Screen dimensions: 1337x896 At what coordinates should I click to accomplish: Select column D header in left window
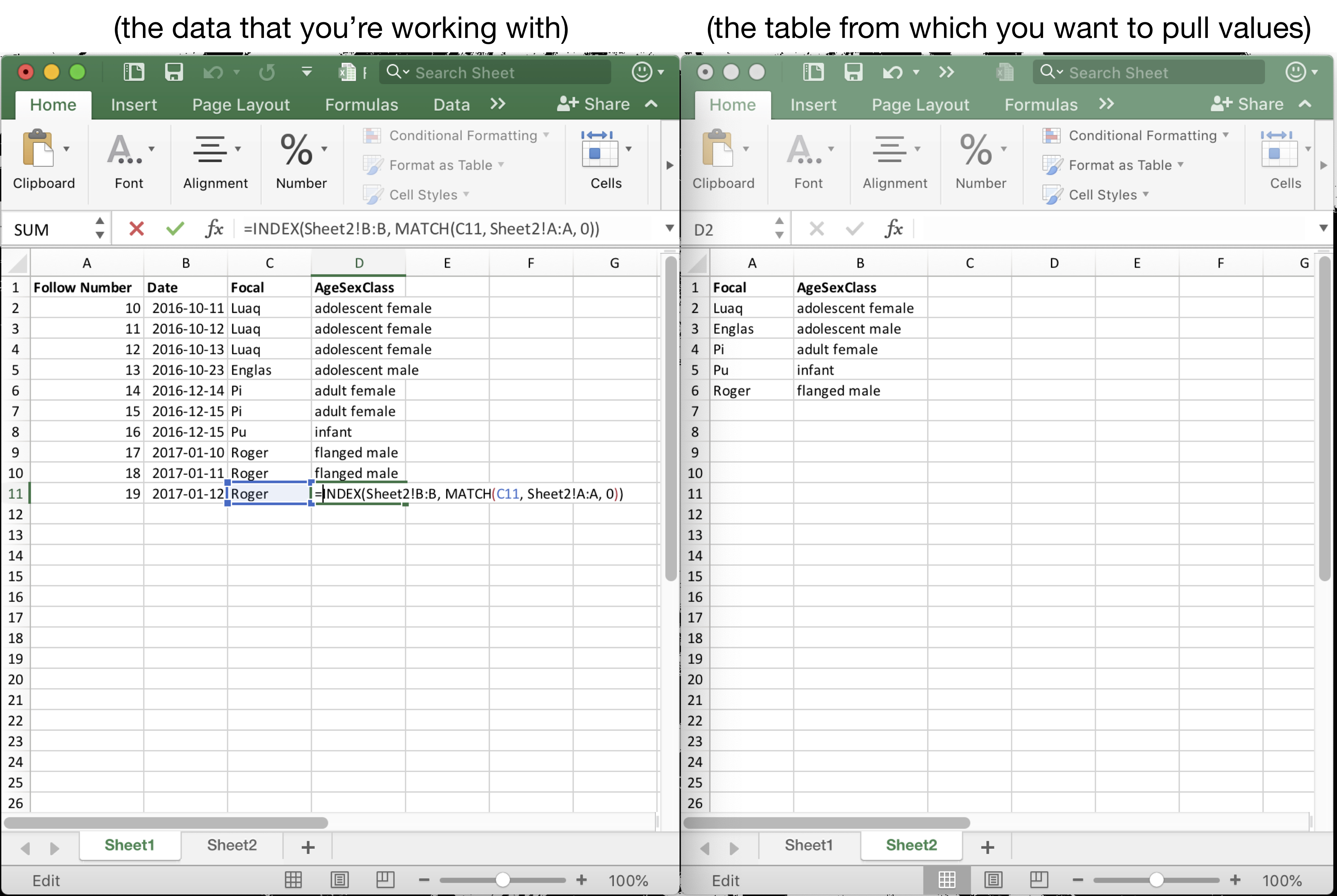click(359, 263)
